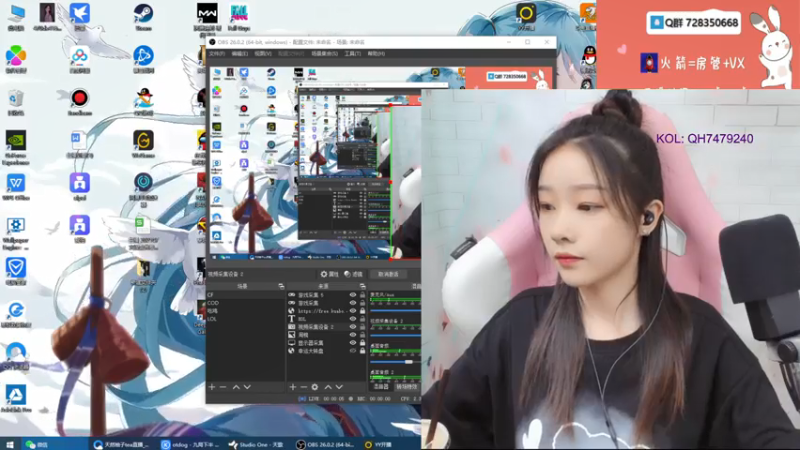Adjust the microphone volume slider in mixer

pos(395,310)
